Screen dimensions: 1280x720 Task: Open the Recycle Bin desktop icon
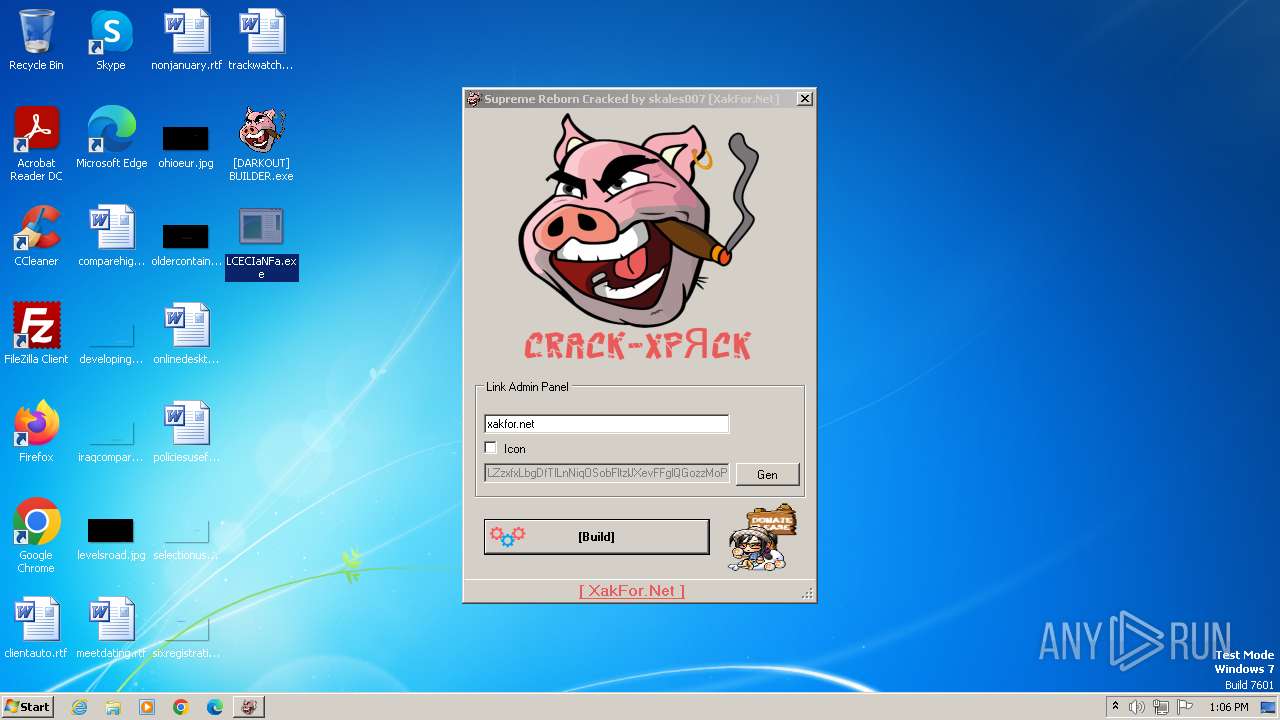click(x=36, y=40)
